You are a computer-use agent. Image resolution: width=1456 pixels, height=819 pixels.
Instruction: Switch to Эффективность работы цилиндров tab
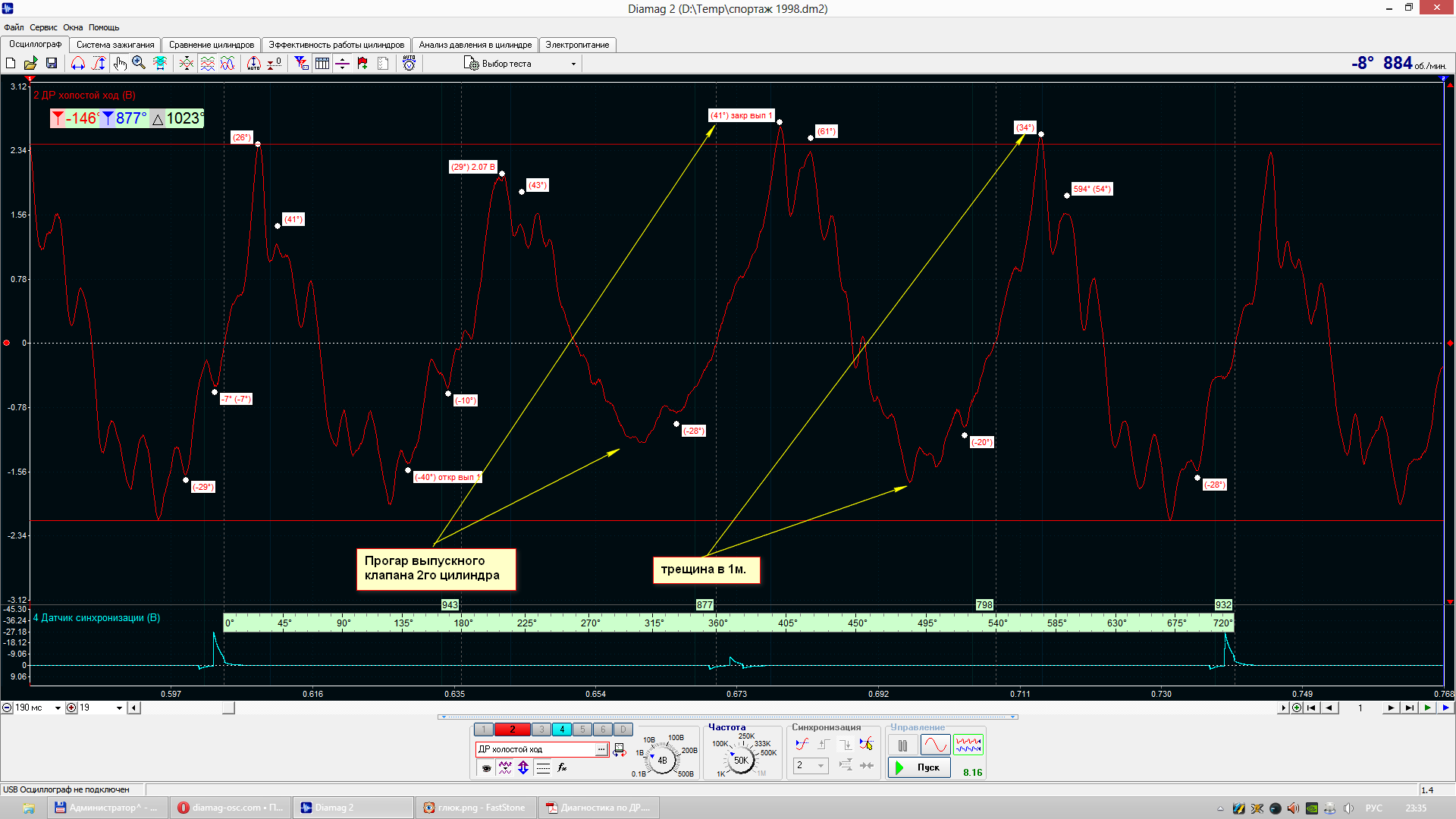337,45
